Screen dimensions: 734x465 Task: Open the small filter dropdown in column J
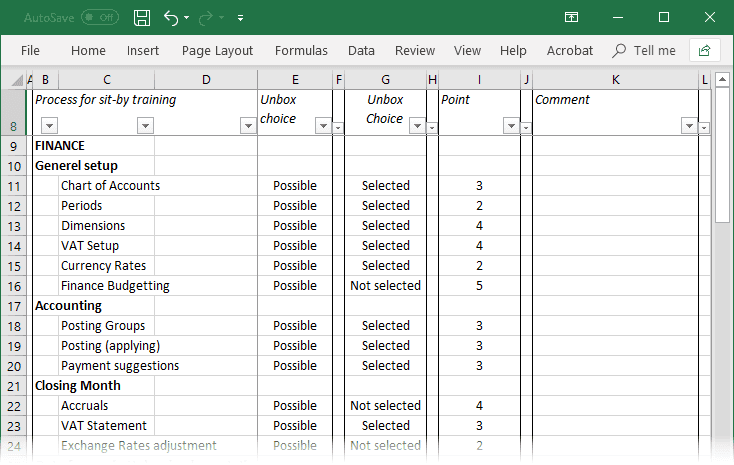(x=526, y=127)
